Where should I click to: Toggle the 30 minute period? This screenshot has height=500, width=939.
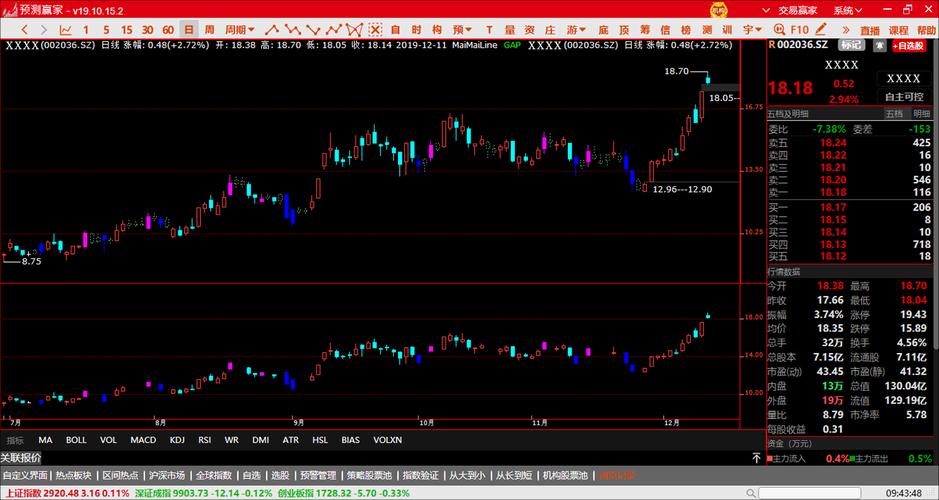pyautogui.click(x=147, y=30)
